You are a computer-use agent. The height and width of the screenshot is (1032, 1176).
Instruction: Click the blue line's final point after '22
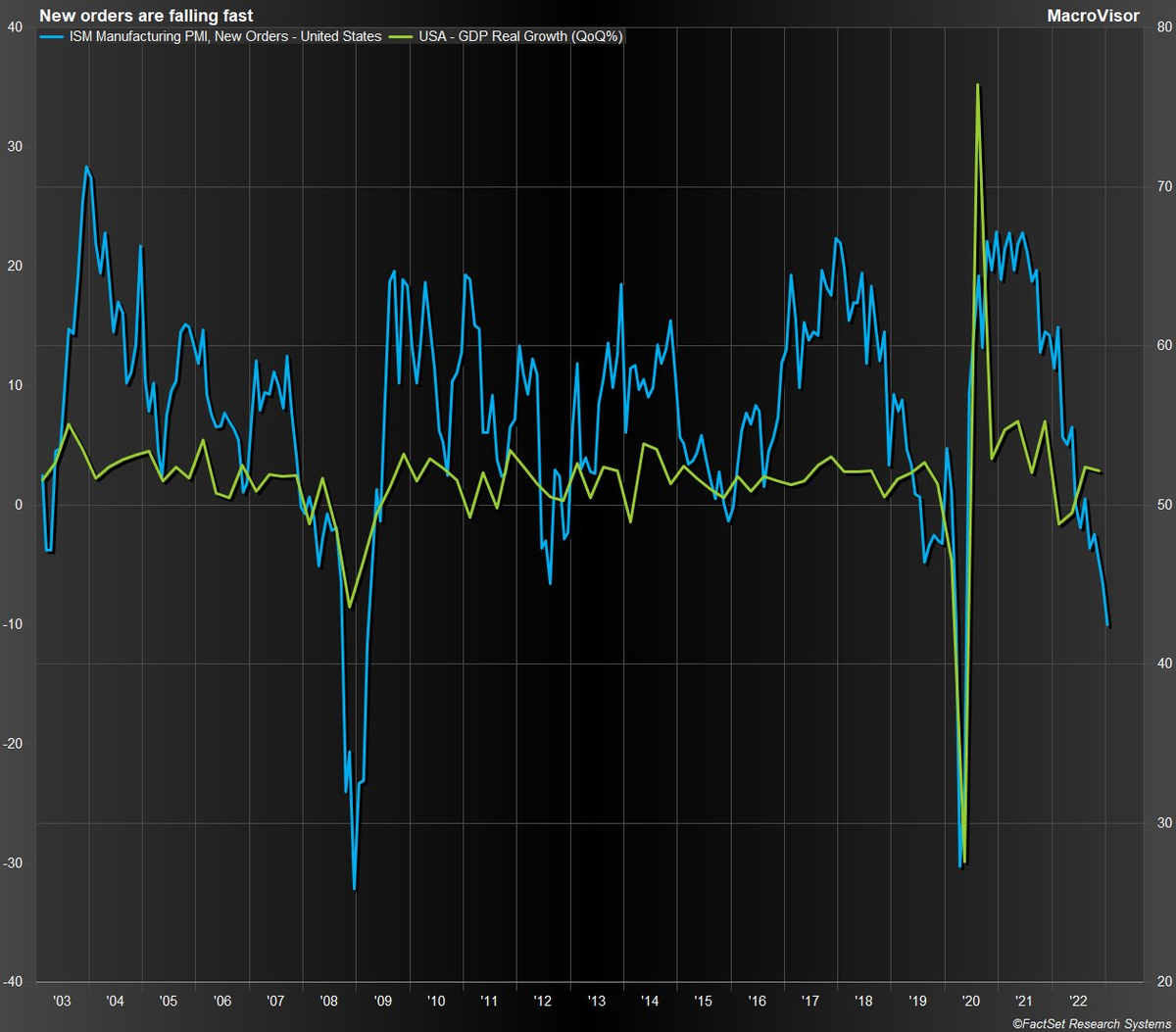coord(1107,624)
